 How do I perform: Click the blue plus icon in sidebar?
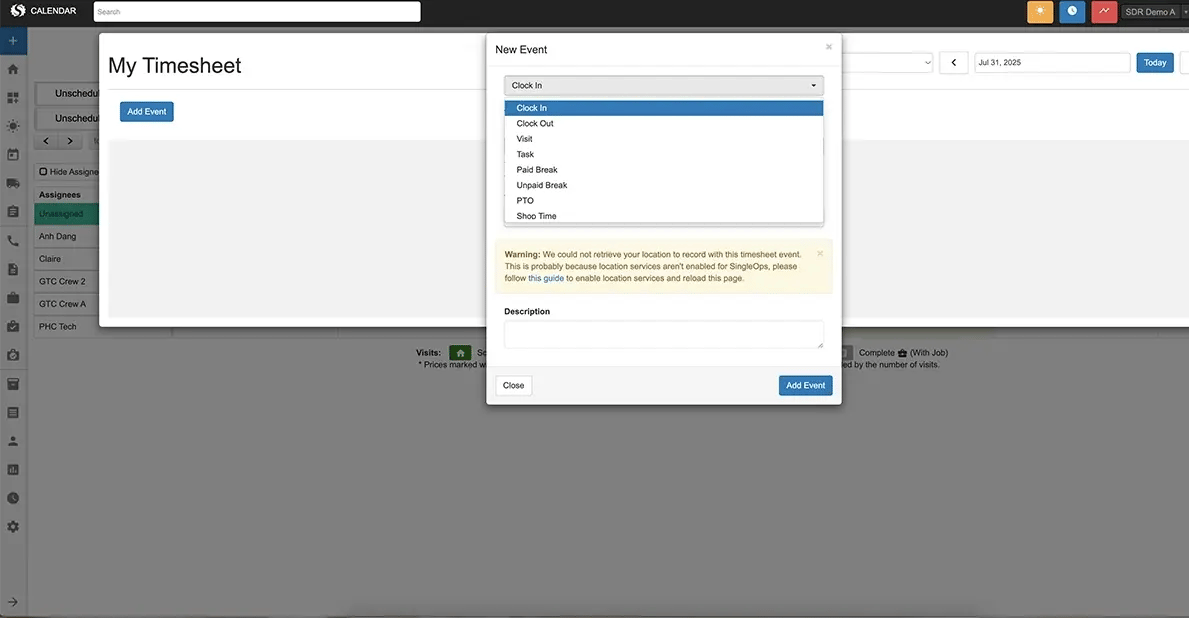click(13, 41)
